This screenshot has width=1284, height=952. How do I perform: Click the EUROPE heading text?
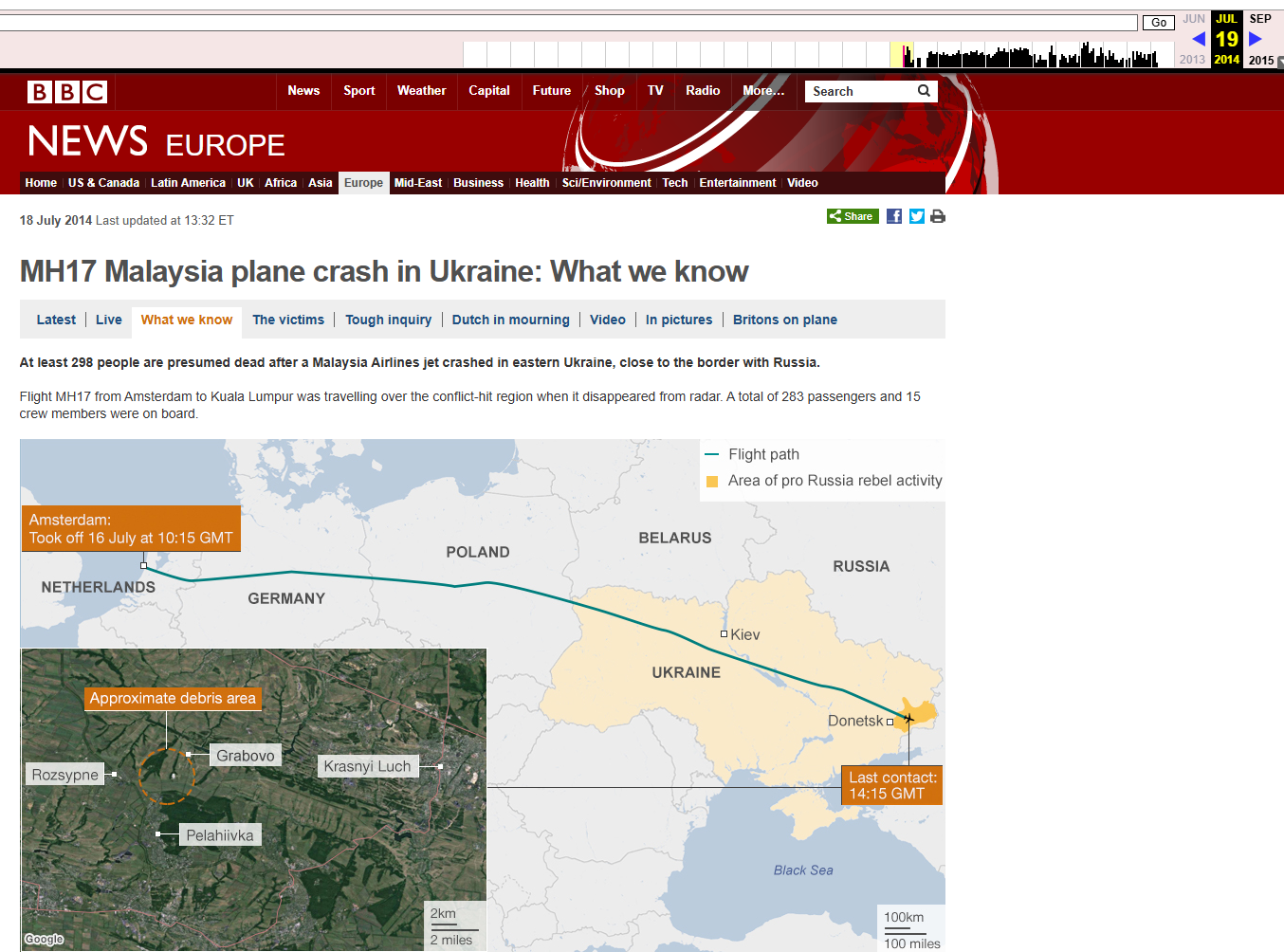(x=226, y=145)
